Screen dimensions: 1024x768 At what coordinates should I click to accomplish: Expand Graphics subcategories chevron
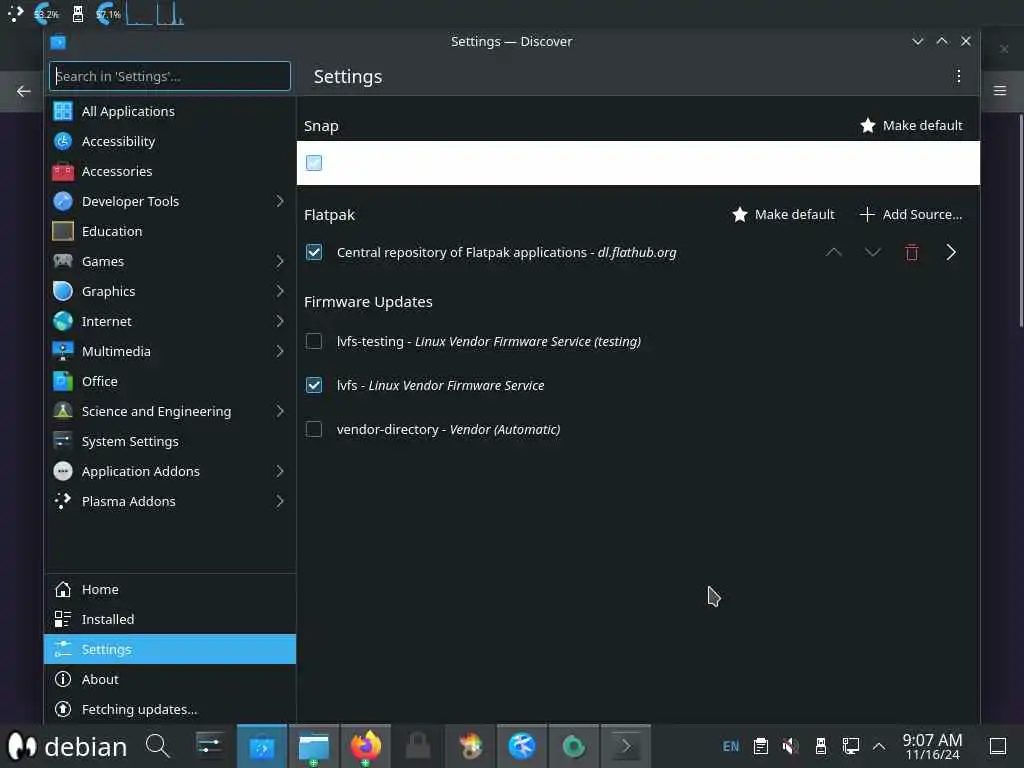(280, 291)
